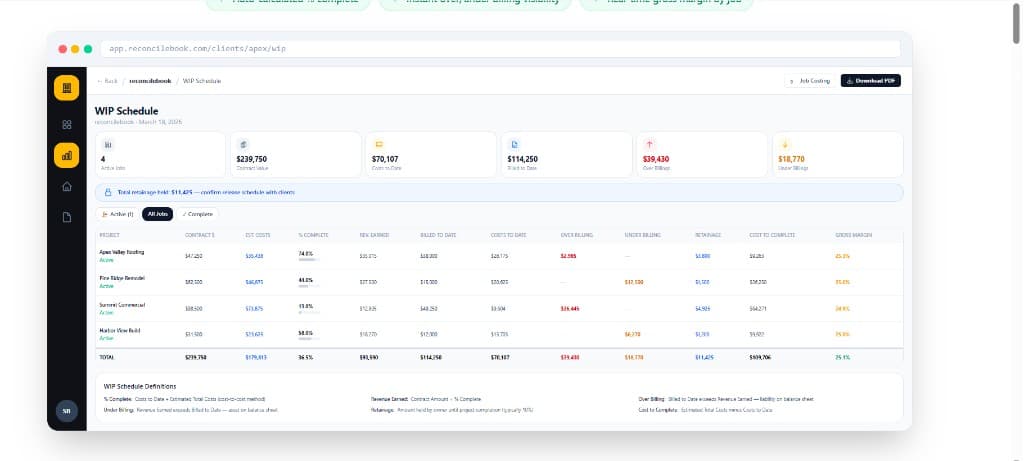Screen dimensions: 1024x461
Task: Click the yellow building logo icon in sidebar
Action: tap(67, 88)
